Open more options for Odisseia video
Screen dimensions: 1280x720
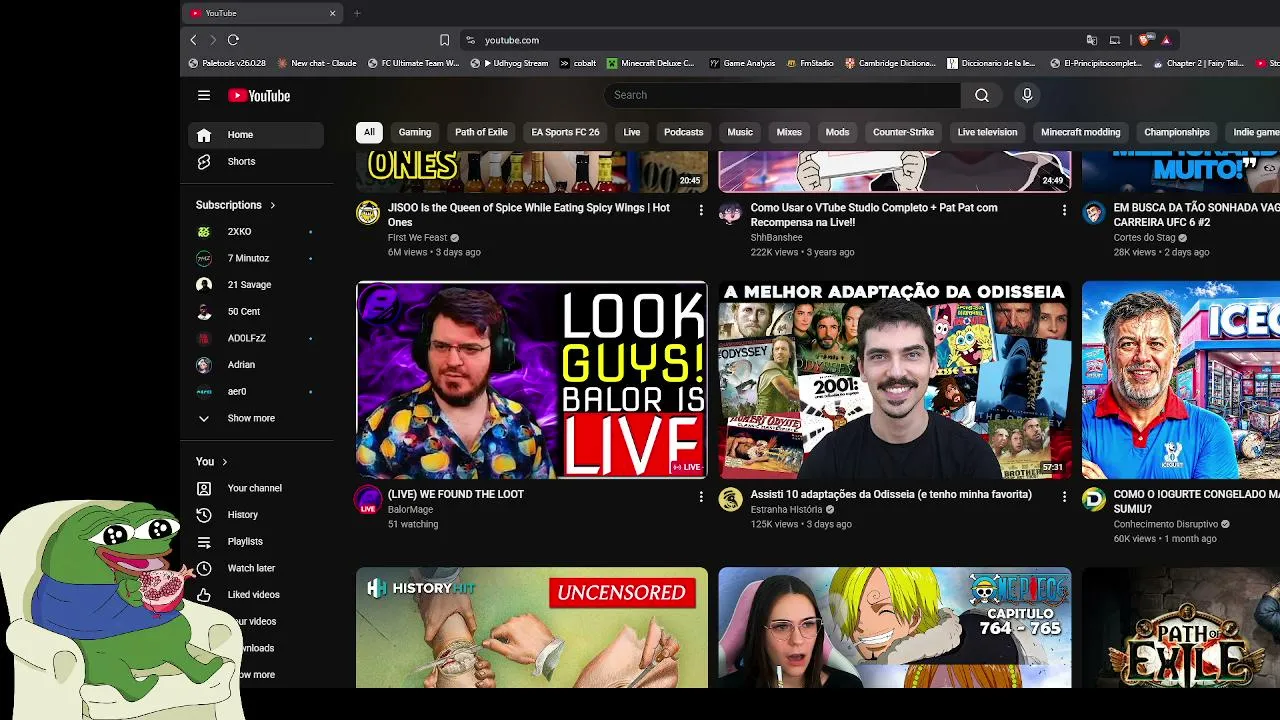tap(1064, 496)
